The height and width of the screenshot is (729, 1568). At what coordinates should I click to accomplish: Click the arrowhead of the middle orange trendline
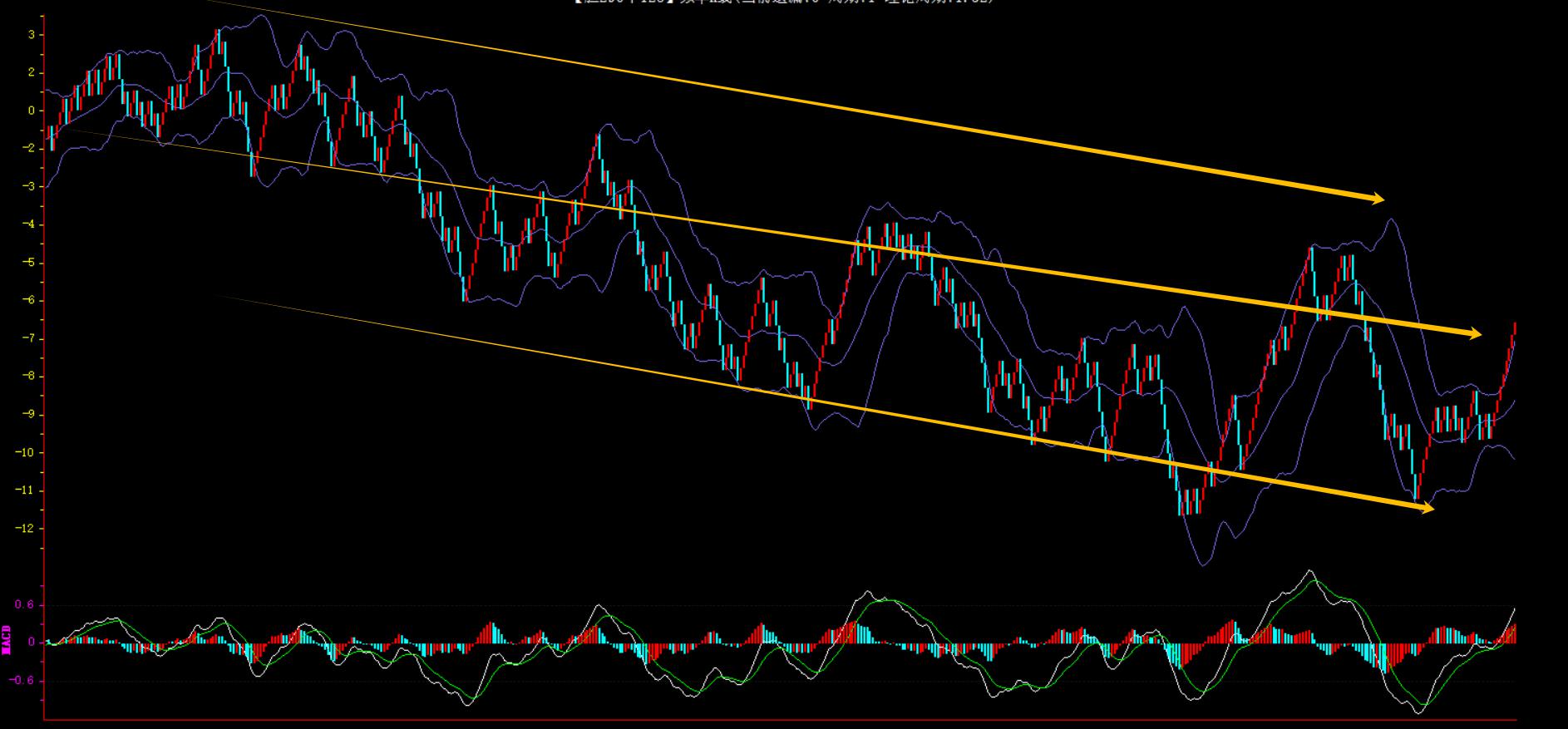(x=1473, y=333)
